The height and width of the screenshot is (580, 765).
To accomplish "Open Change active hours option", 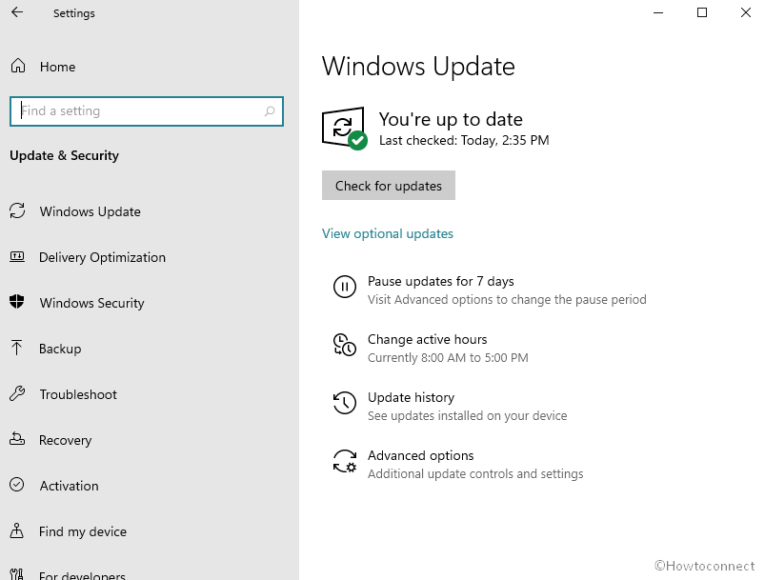I will (x=427, y=340).
